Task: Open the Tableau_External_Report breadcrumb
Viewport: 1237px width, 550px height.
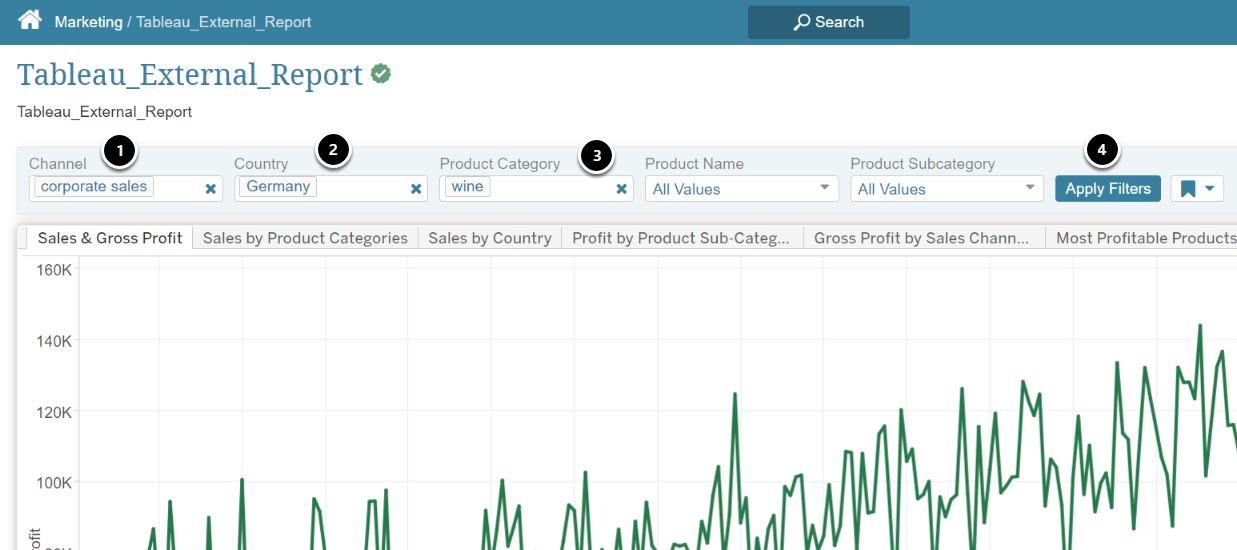Action: (x=223, y=22)
